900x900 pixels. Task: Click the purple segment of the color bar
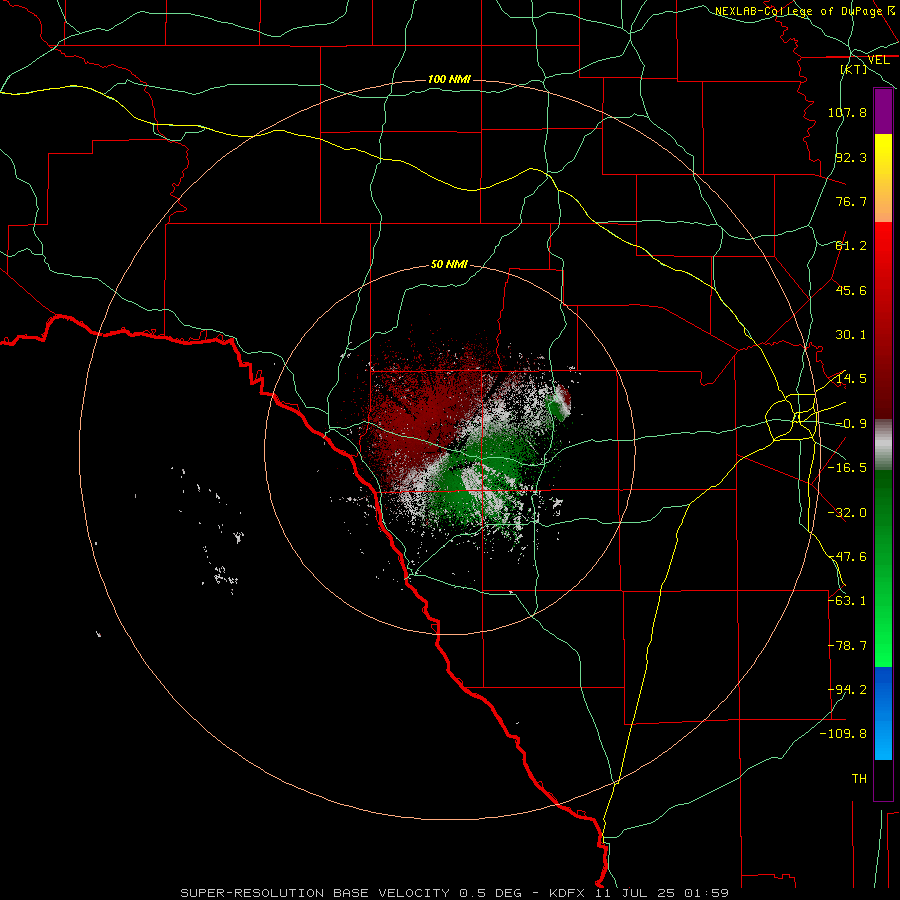tap(883, 111)
